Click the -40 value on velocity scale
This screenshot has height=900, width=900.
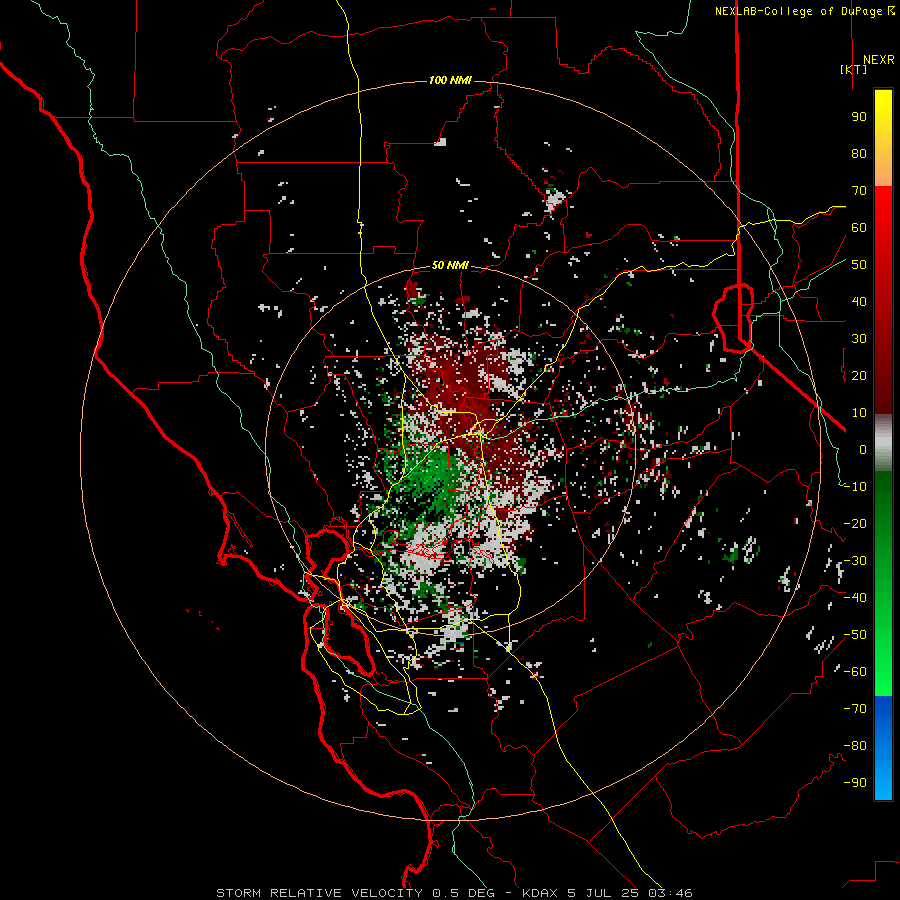[x=855, y=598]
